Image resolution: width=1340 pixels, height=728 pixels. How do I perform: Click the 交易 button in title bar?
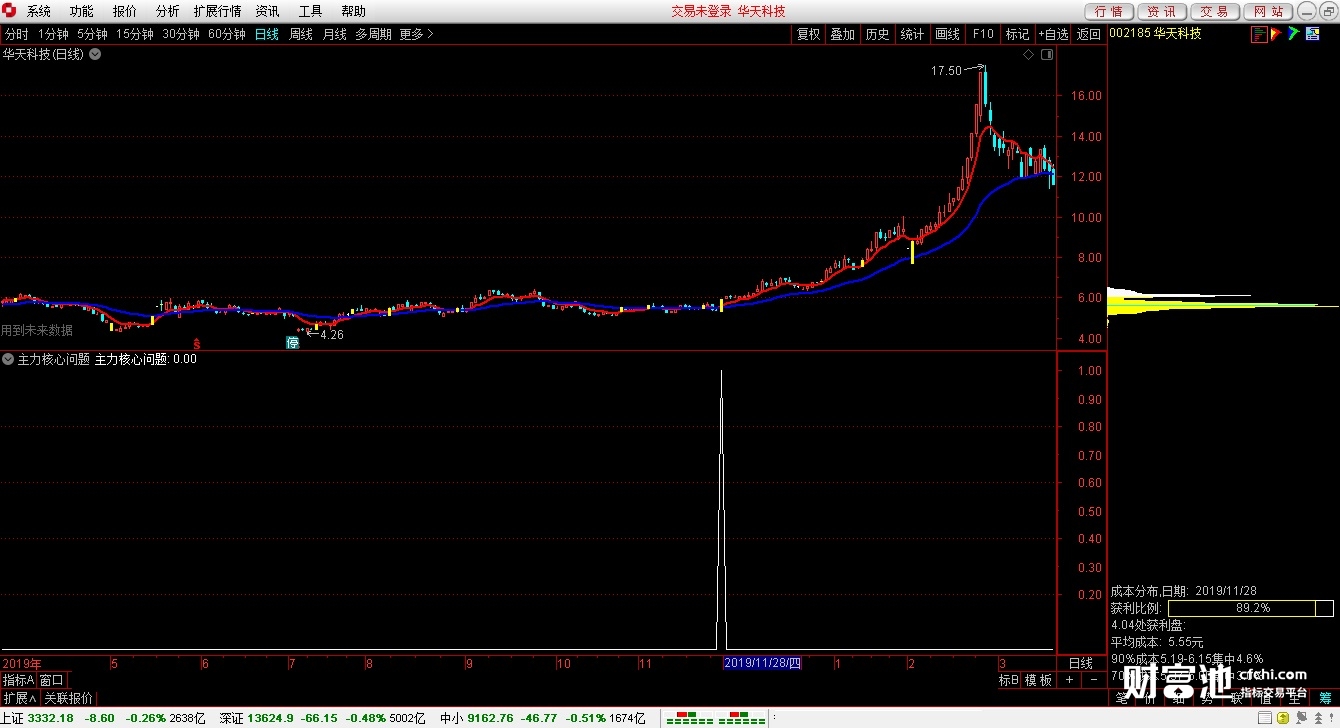coord(1214,11)
